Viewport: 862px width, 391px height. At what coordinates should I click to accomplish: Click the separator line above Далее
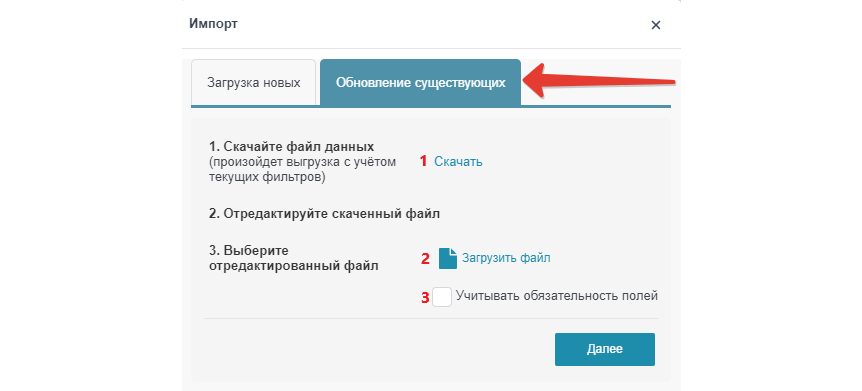430,318
